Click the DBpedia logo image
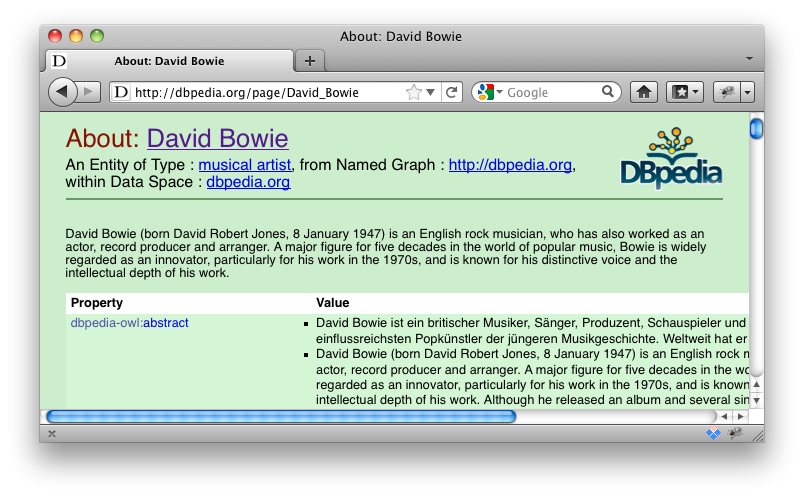The image size is (804, 497). [671, 158]
